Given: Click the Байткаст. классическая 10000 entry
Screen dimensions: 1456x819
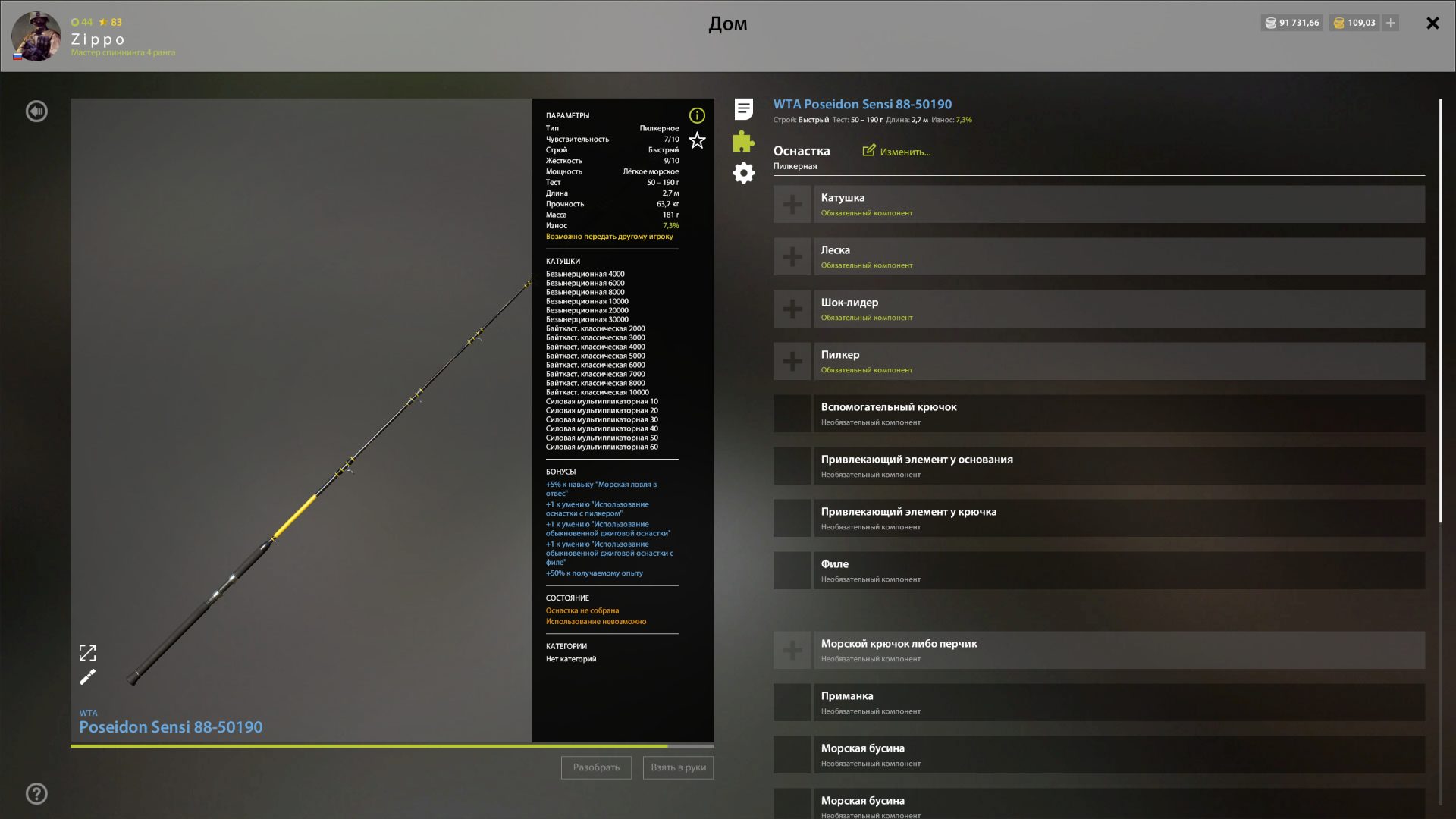Looking at the screenshot, I should 598,392.
